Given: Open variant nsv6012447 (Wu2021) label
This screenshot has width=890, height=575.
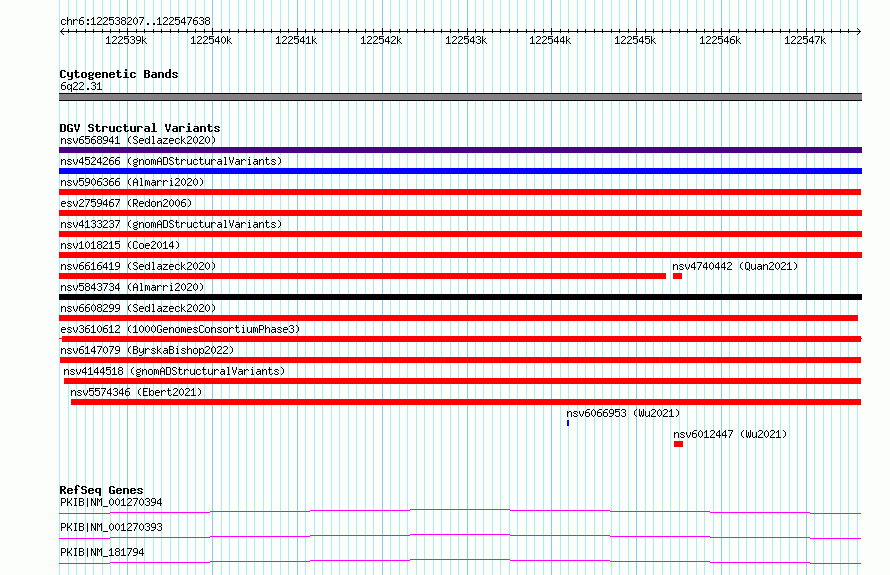Looking at the screenshot, I should pyautogui.click(x=730, y=434).
